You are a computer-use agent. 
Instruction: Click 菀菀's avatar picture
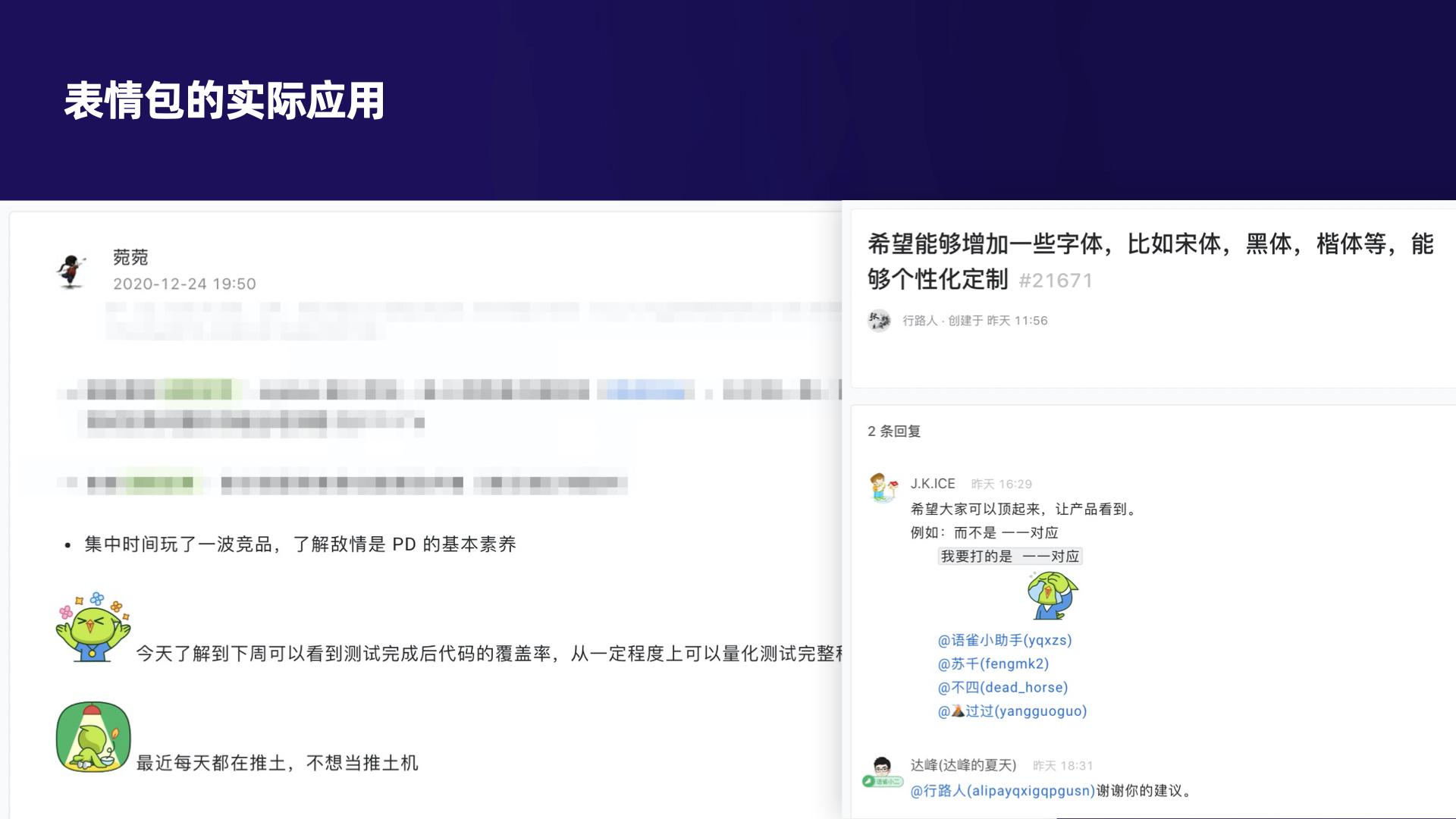tap(71, 271)
